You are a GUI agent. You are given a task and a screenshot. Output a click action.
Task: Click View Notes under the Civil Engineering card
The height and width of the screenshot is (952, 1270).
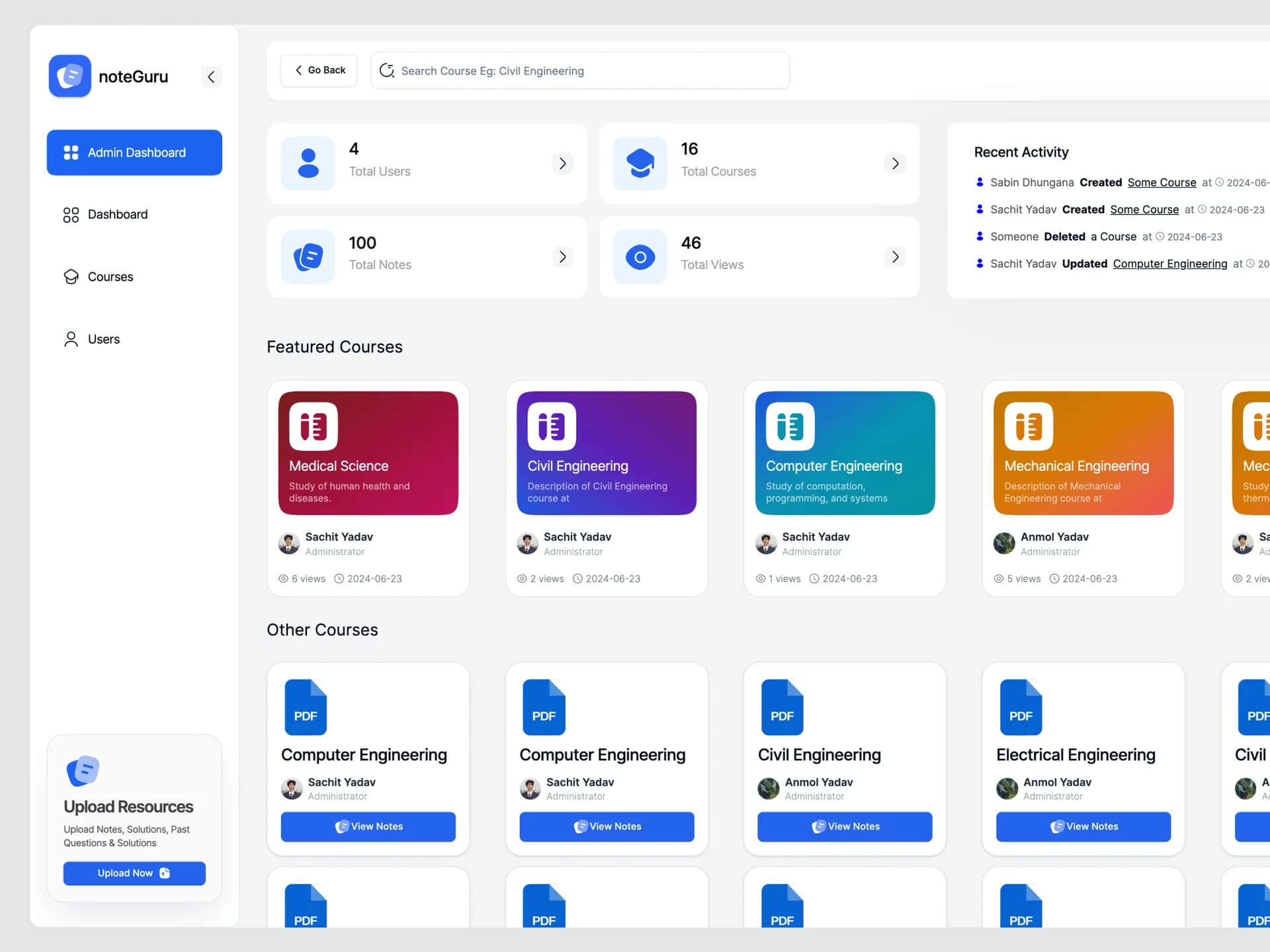tap(844, 826)
